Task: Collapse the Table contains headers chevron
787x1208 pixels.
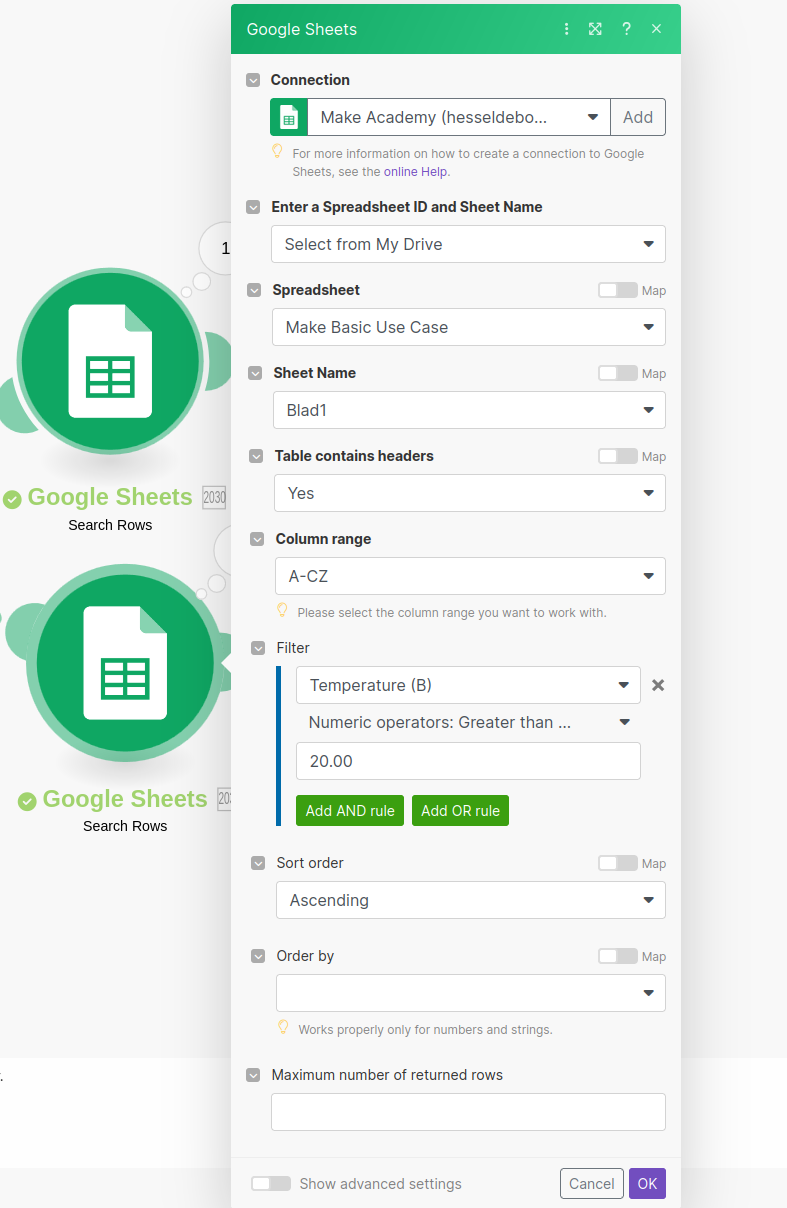Action: [x=256, y=456]
